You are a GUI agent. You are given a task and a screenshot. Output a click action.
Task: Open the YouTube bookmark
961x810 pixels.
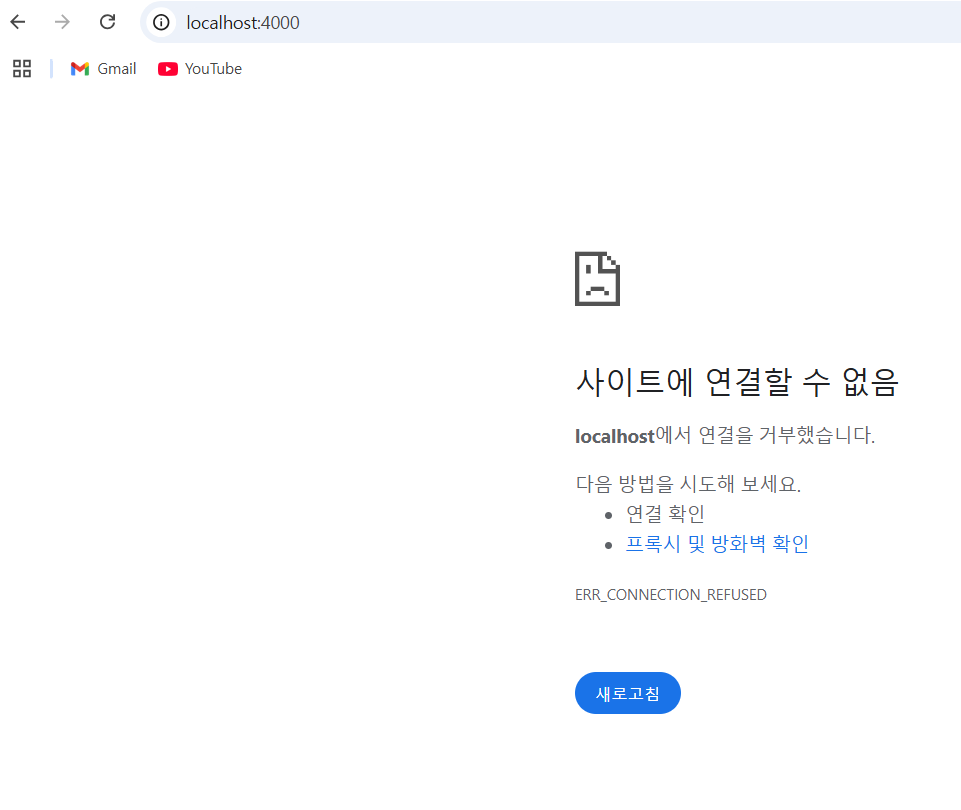tap(200, 69)
